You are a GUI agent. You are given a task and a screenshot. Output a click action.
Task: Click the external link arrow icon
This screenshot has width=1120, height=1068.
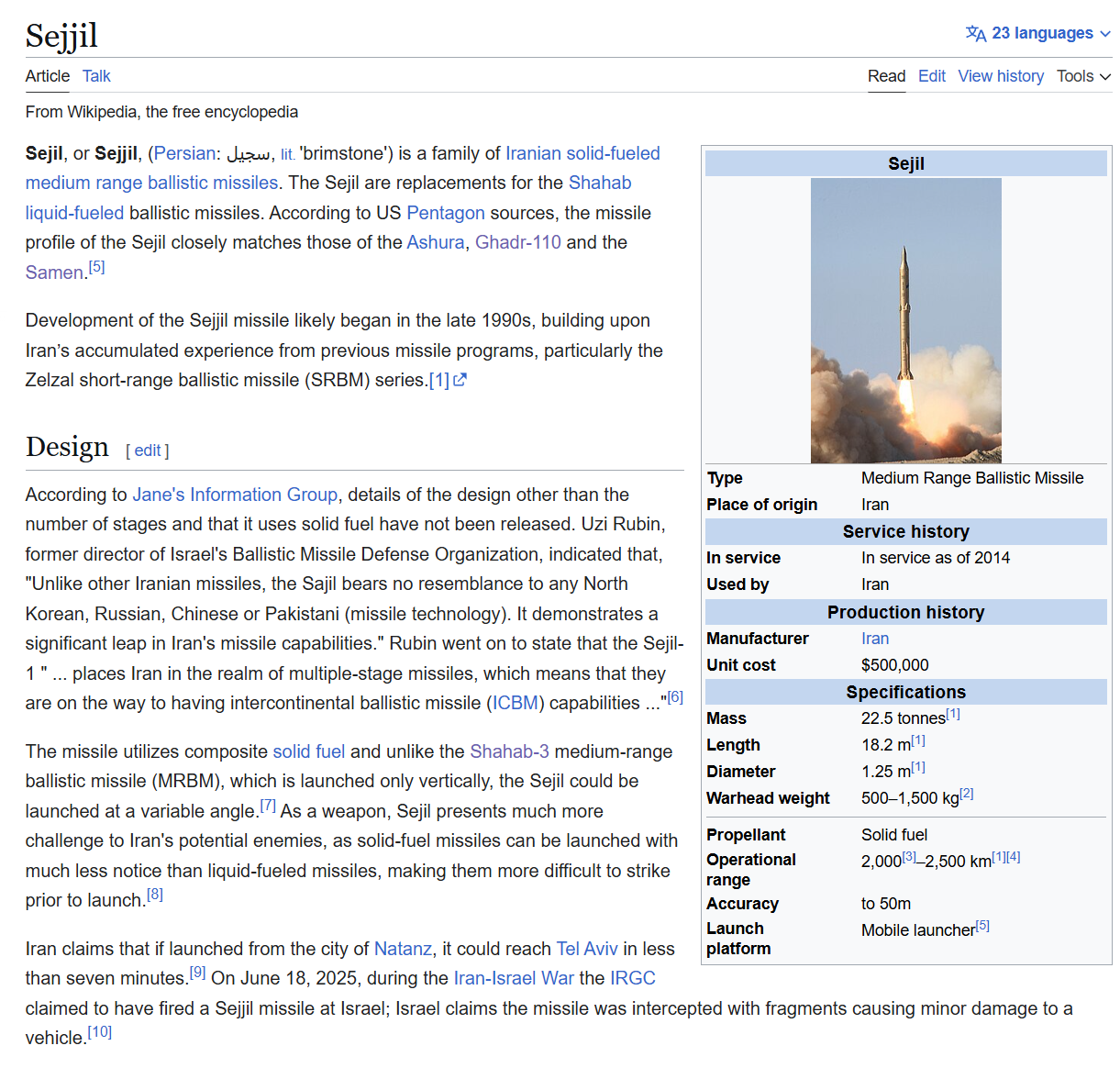[x=460, y=380]
